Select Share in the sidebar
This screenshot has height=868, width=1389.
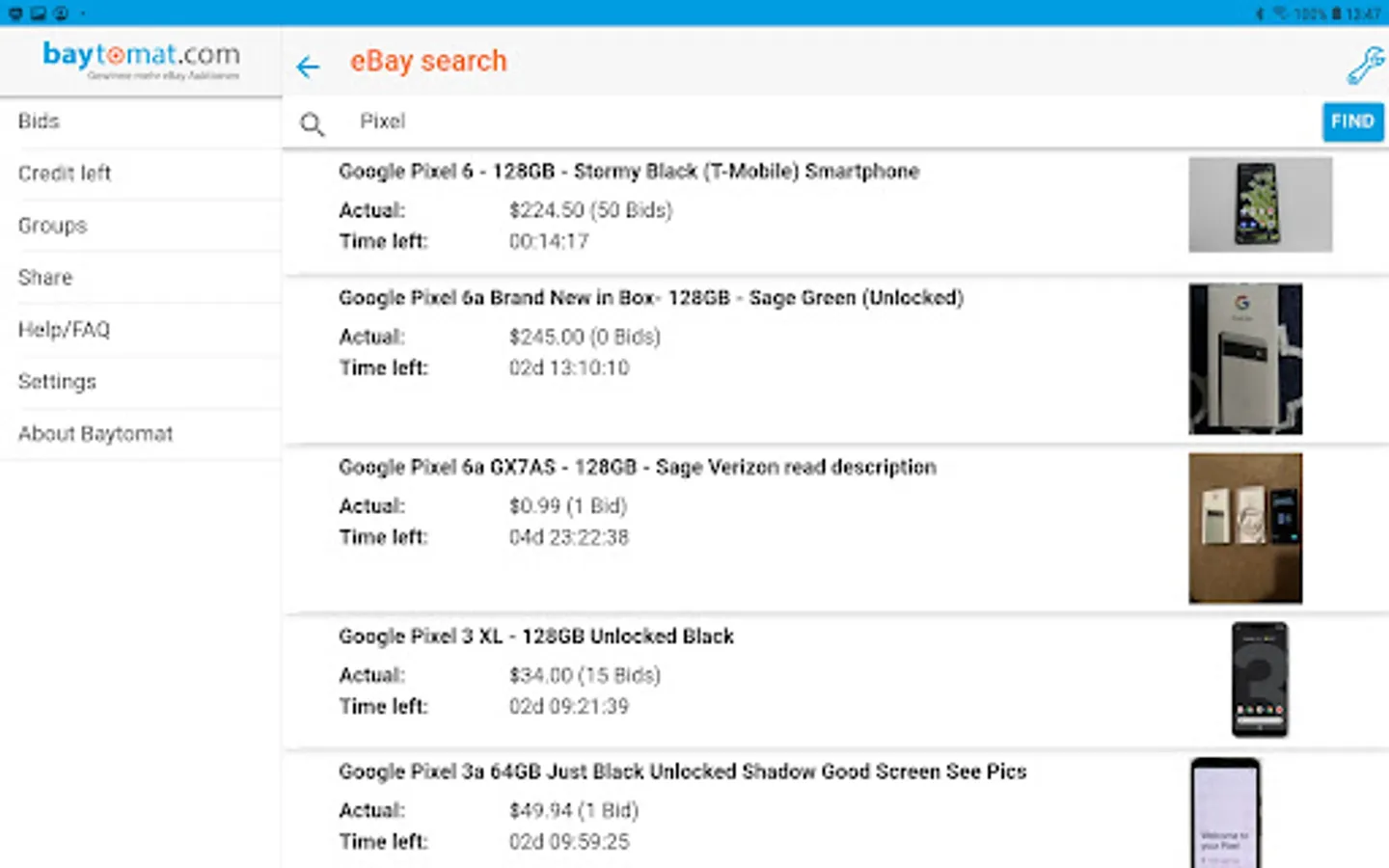click(141, 278)
